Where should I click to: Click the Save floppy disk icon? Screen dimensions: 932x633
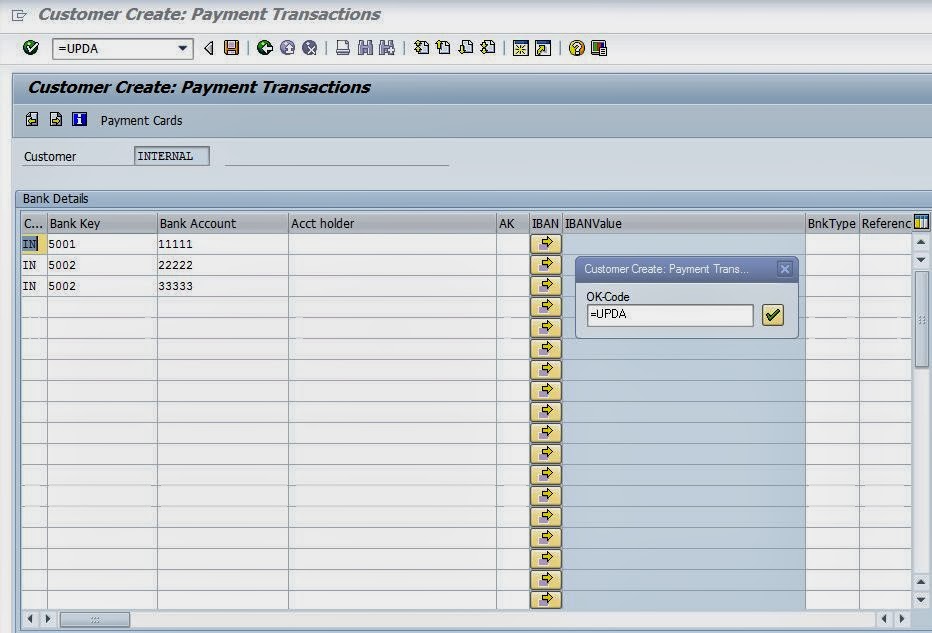[x=232, y=48]
